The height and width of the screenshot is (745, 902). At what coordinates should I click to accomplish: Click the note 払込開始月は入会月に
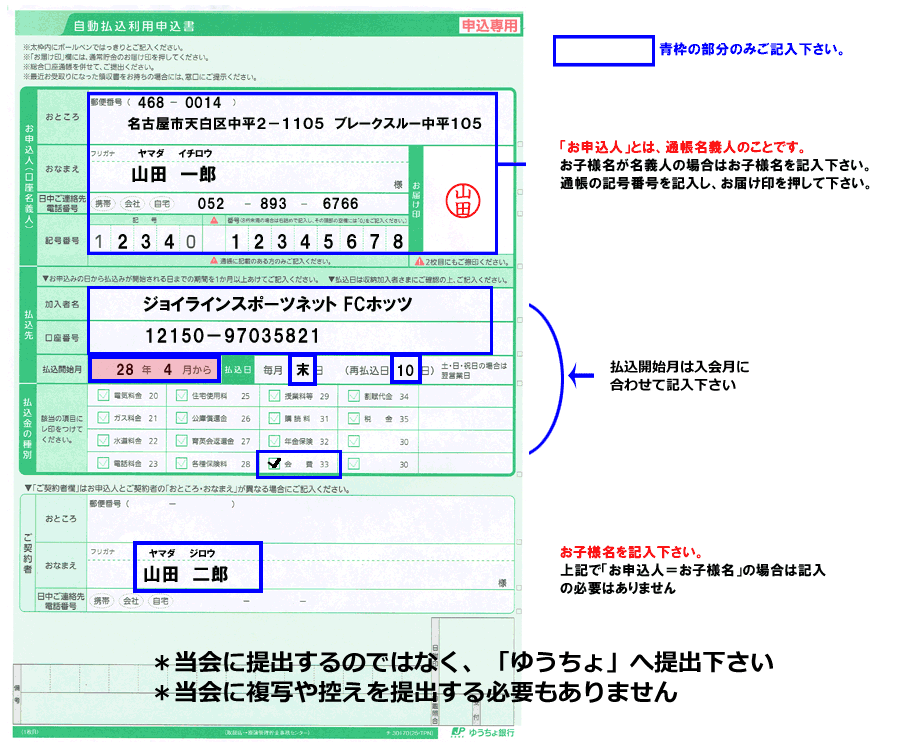click(680, 366)
